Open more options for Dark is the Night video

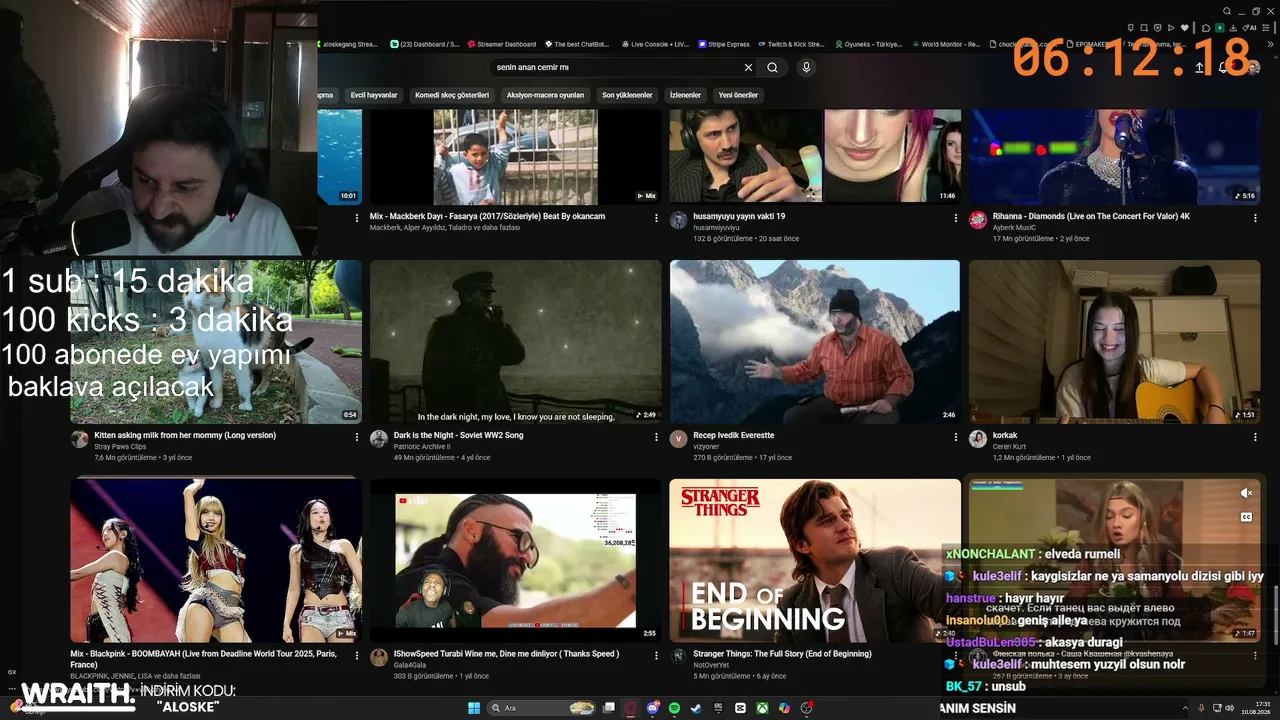[x=656, y=437]
